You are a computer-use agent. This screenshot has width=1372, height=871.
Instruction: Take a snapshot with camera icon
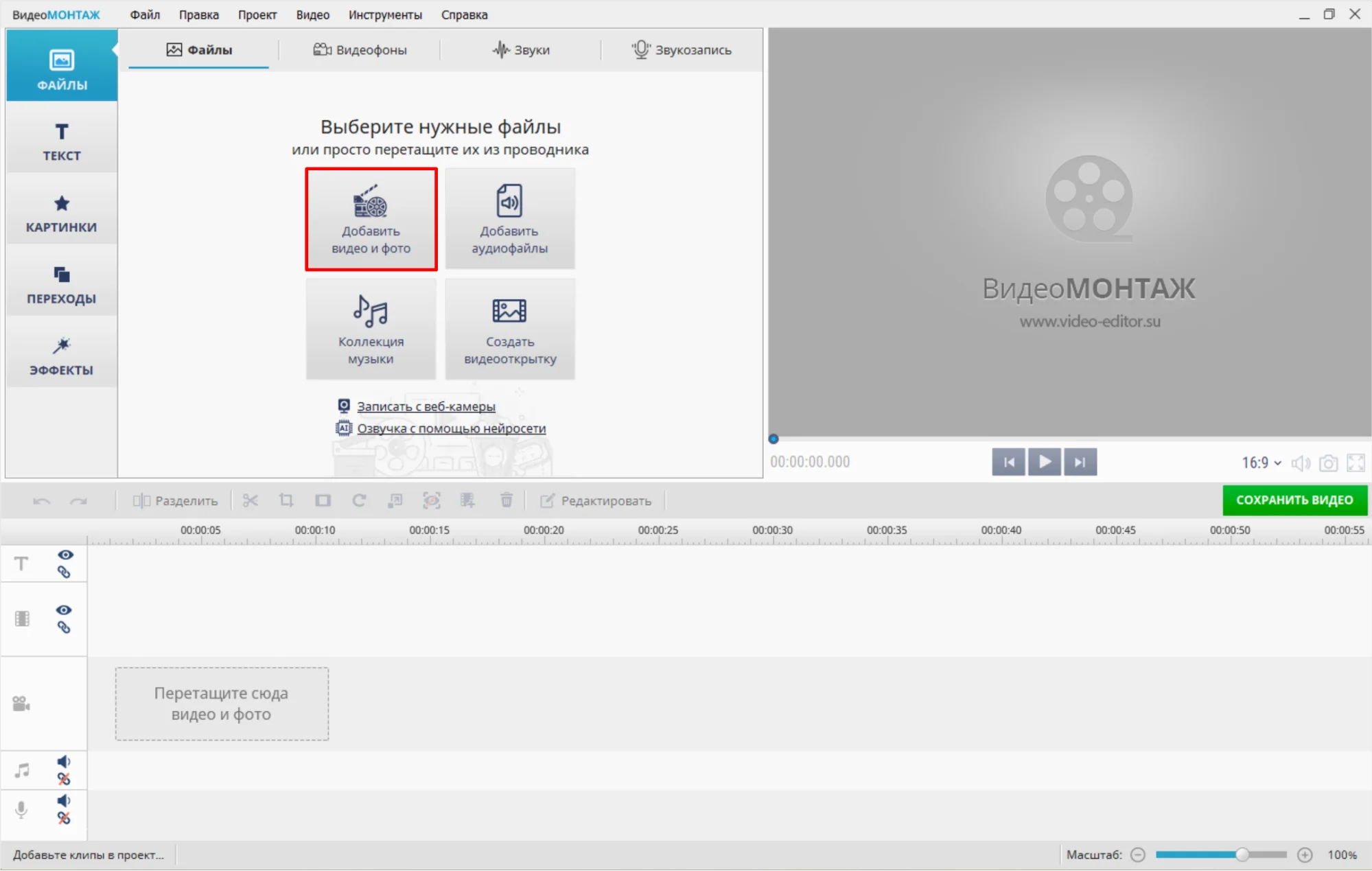1329,463
